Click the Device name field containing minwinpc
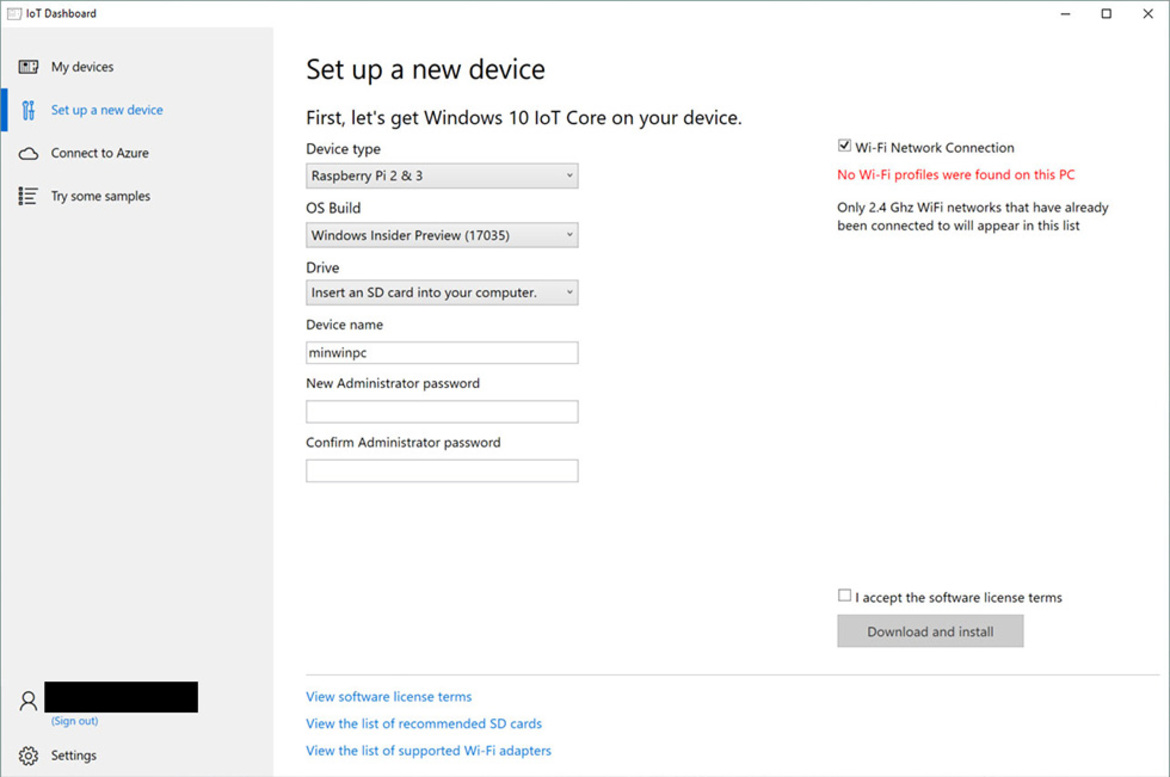Image resolution: width=1170 pixels, height=777 pixels. coord(442,353)
